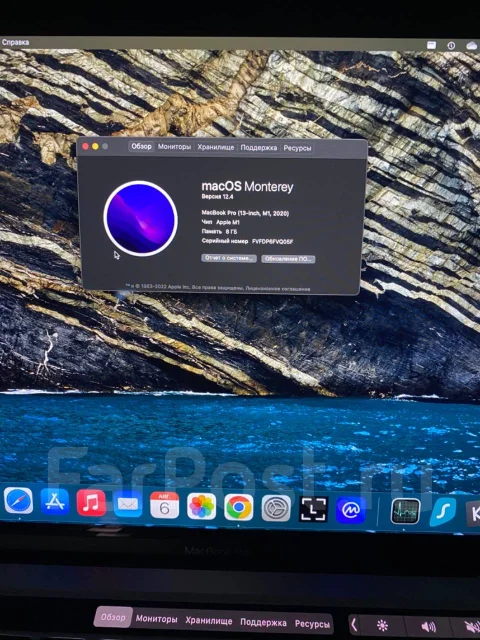480x640 pixels.
Task: Click the circled menu bar status icon
Action: coord(451,46)
